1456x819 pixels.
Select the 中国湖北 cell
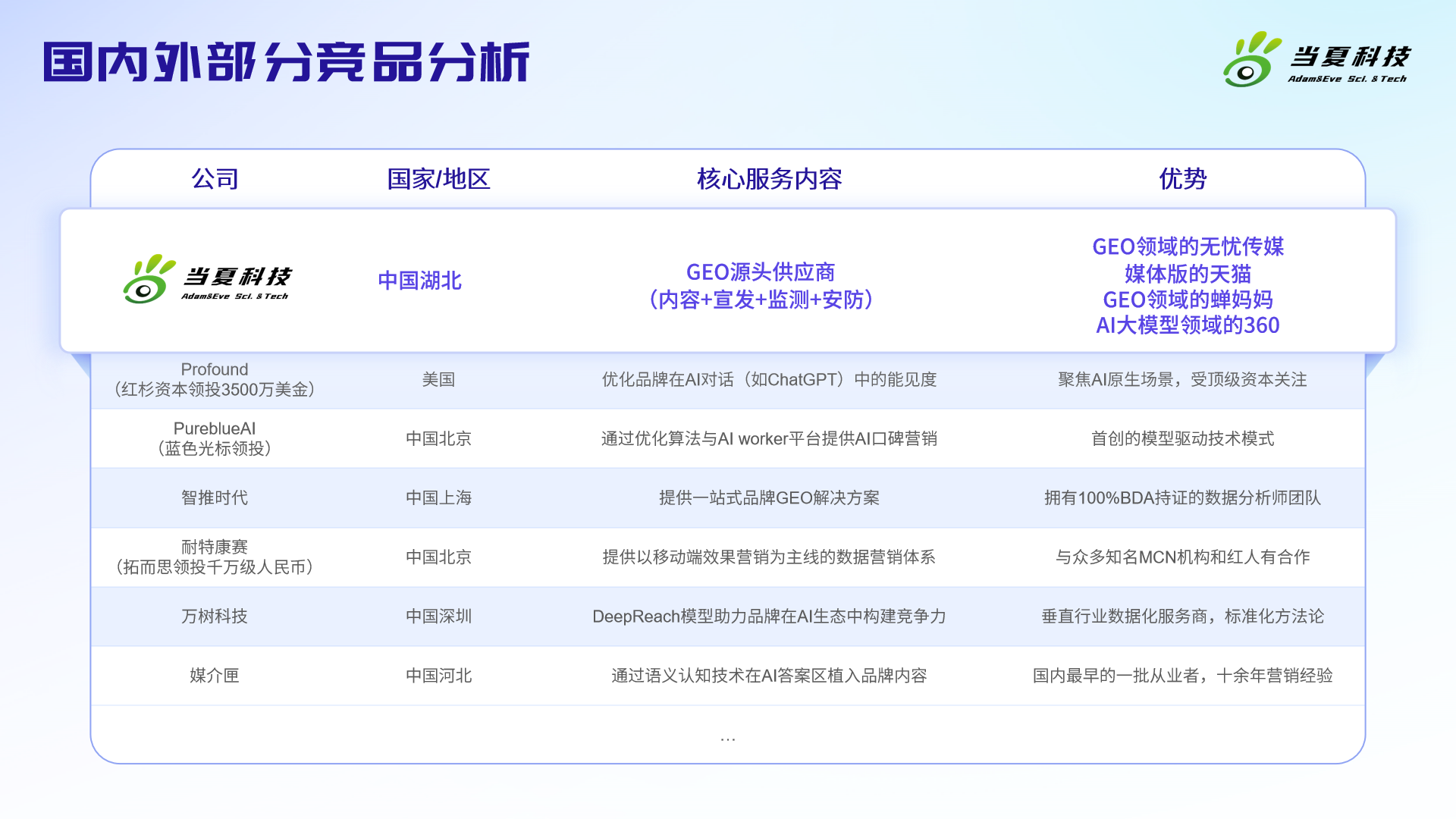pyautogui.click(x=419, y=281)
